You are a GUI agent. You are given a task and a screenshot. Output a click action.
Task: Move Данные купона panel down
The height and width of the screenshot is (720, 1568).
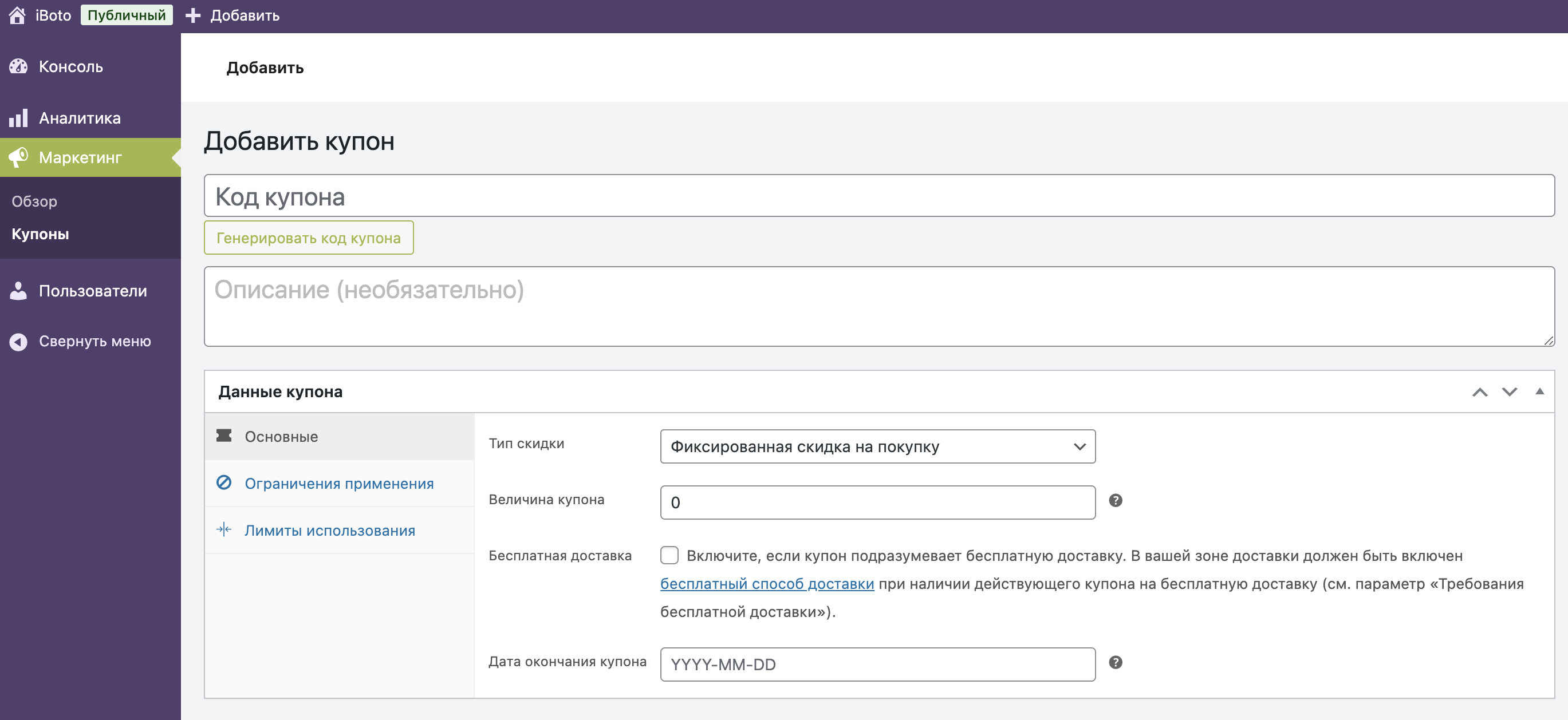[1510, 392]
